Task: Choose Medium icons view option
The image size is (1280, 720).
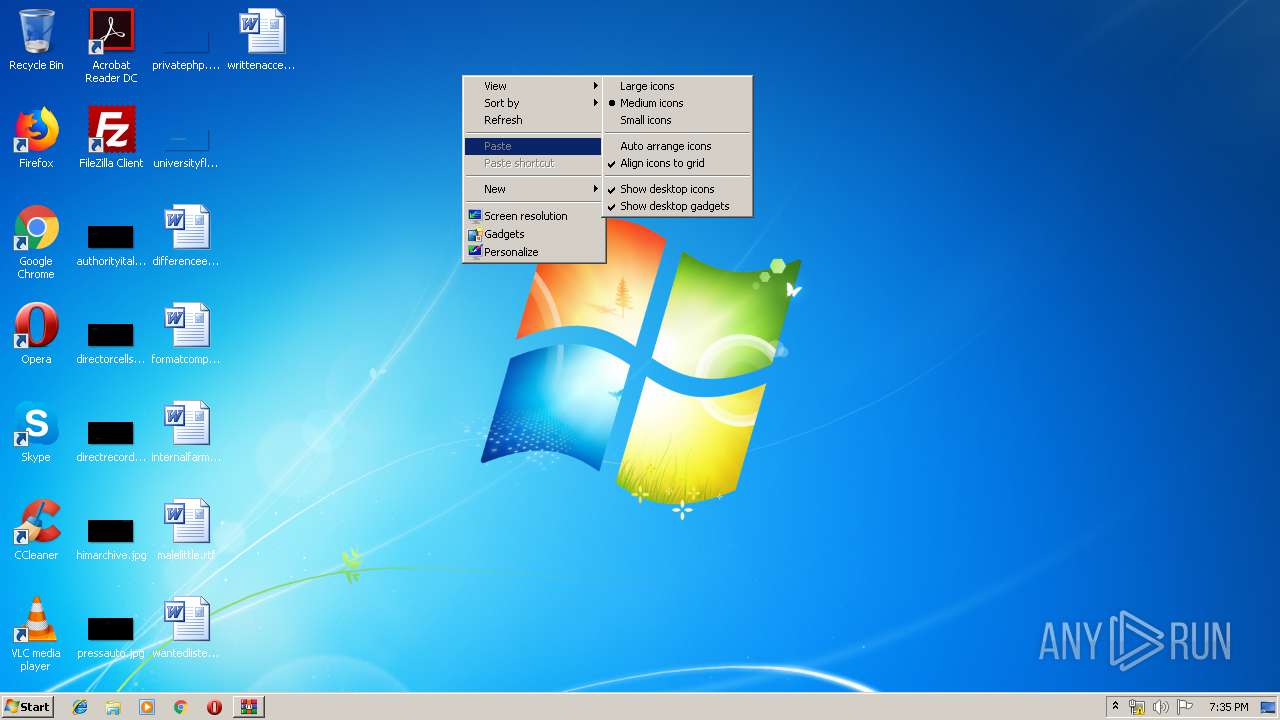Action: coord(677,103)
